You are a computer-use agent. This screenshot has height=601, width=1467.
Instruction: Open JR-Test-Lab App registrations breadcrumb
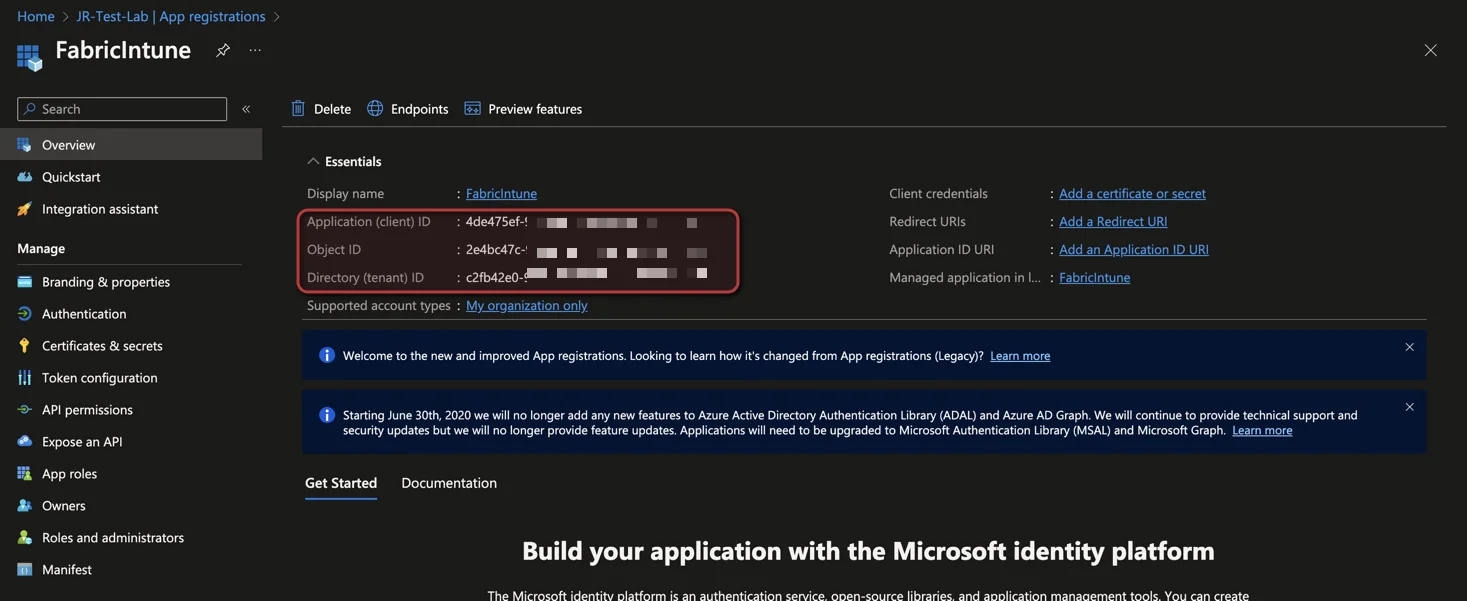click(171, 16)
